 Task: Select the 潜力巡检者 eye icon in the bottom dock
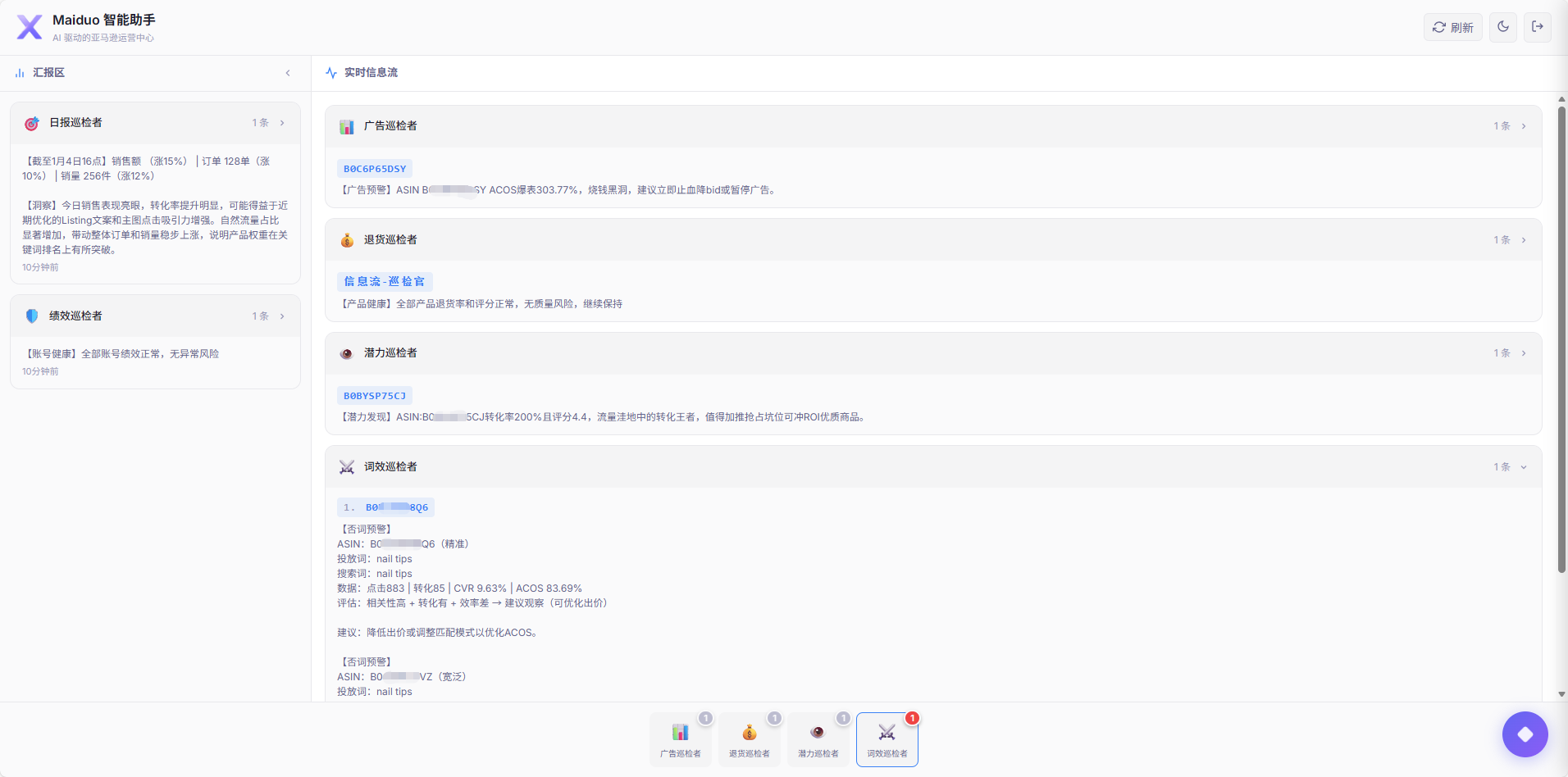point(818,732)
